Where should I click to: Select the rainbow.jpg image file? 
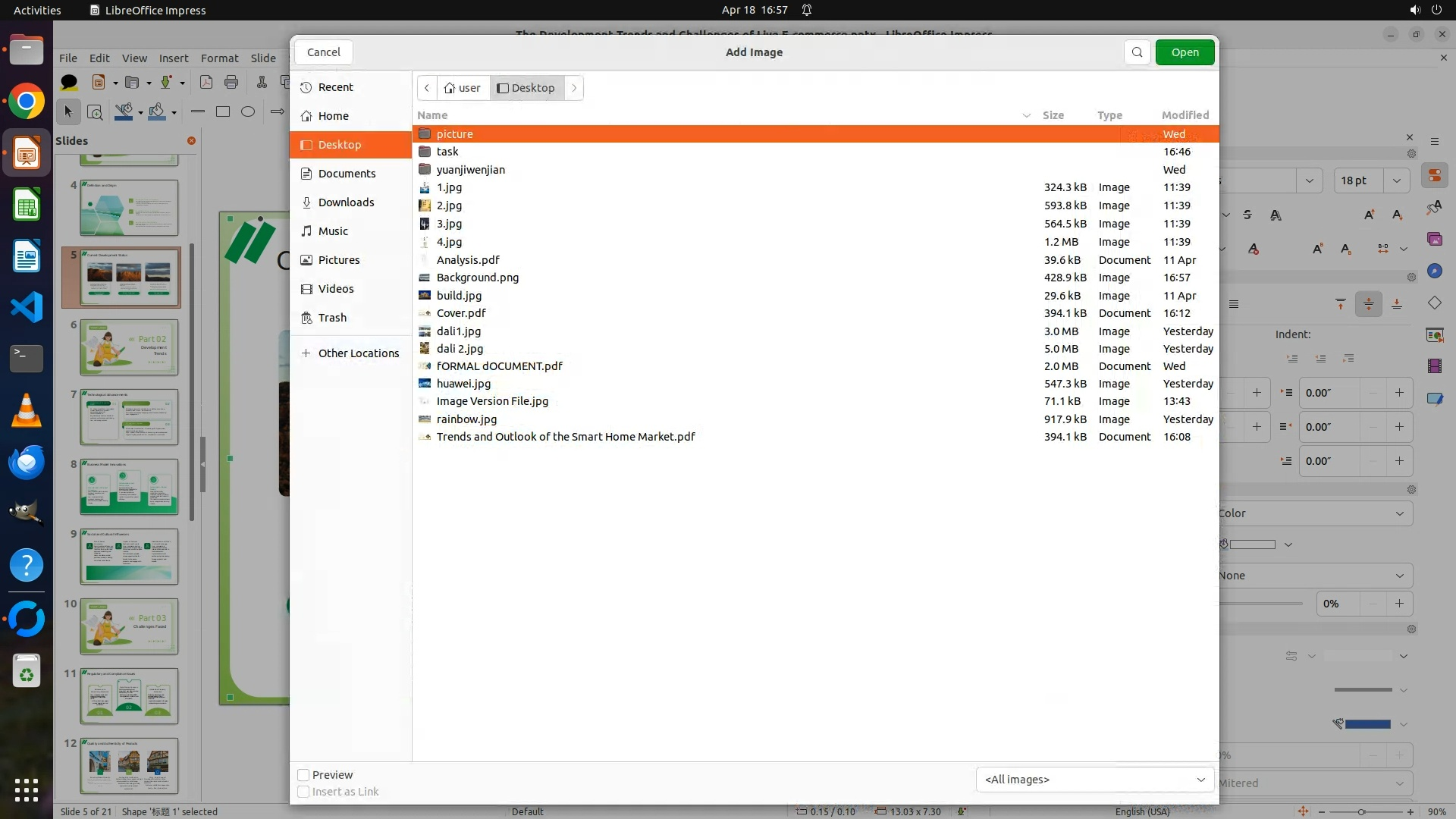(x=466, y=419)
